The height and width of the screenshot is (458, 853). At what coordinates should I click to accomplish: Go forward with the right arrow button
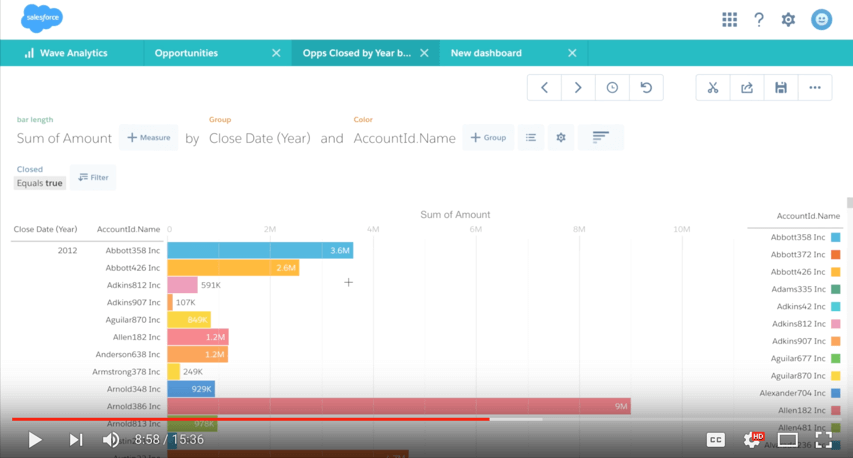point(578,88)
